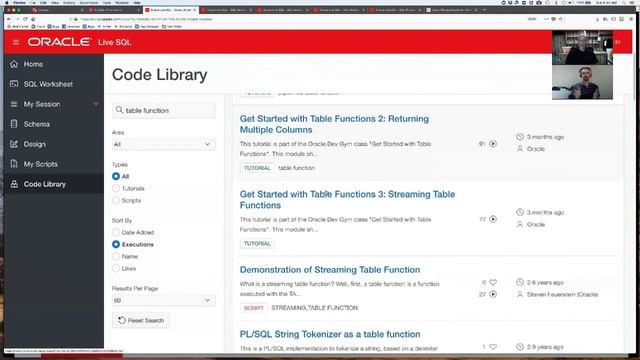The width and height of the screenshot is (640, 360).
Task: Click the Code Library page heading
Action: (x=160, y=75)
